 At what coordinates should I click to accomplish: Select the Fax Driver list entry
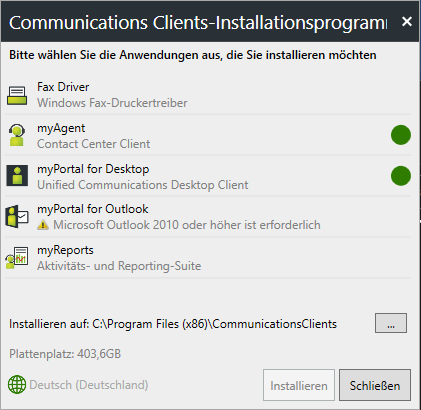(208, 95)
